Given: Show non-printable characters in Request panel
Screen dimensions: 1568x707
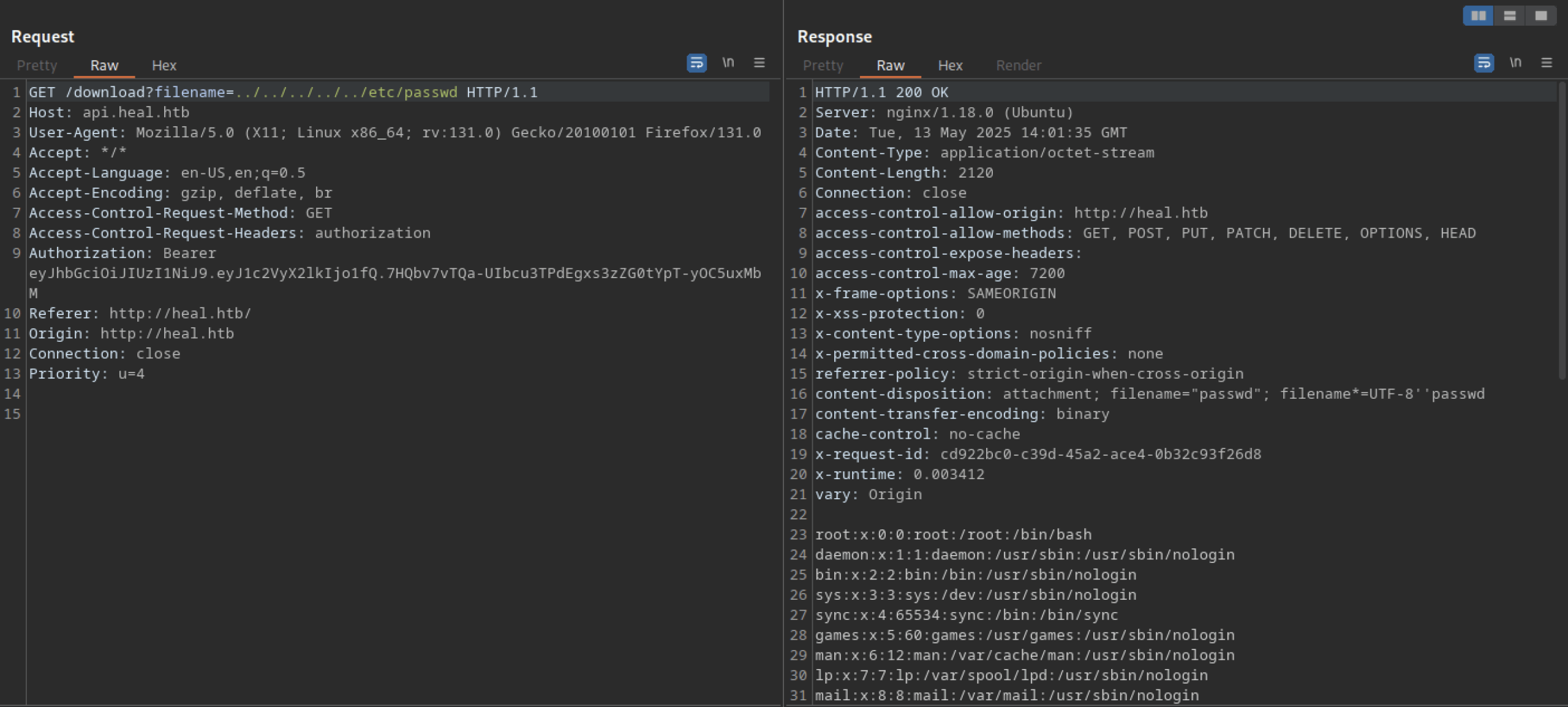Looking at the screenshot, I should (728, 62).
